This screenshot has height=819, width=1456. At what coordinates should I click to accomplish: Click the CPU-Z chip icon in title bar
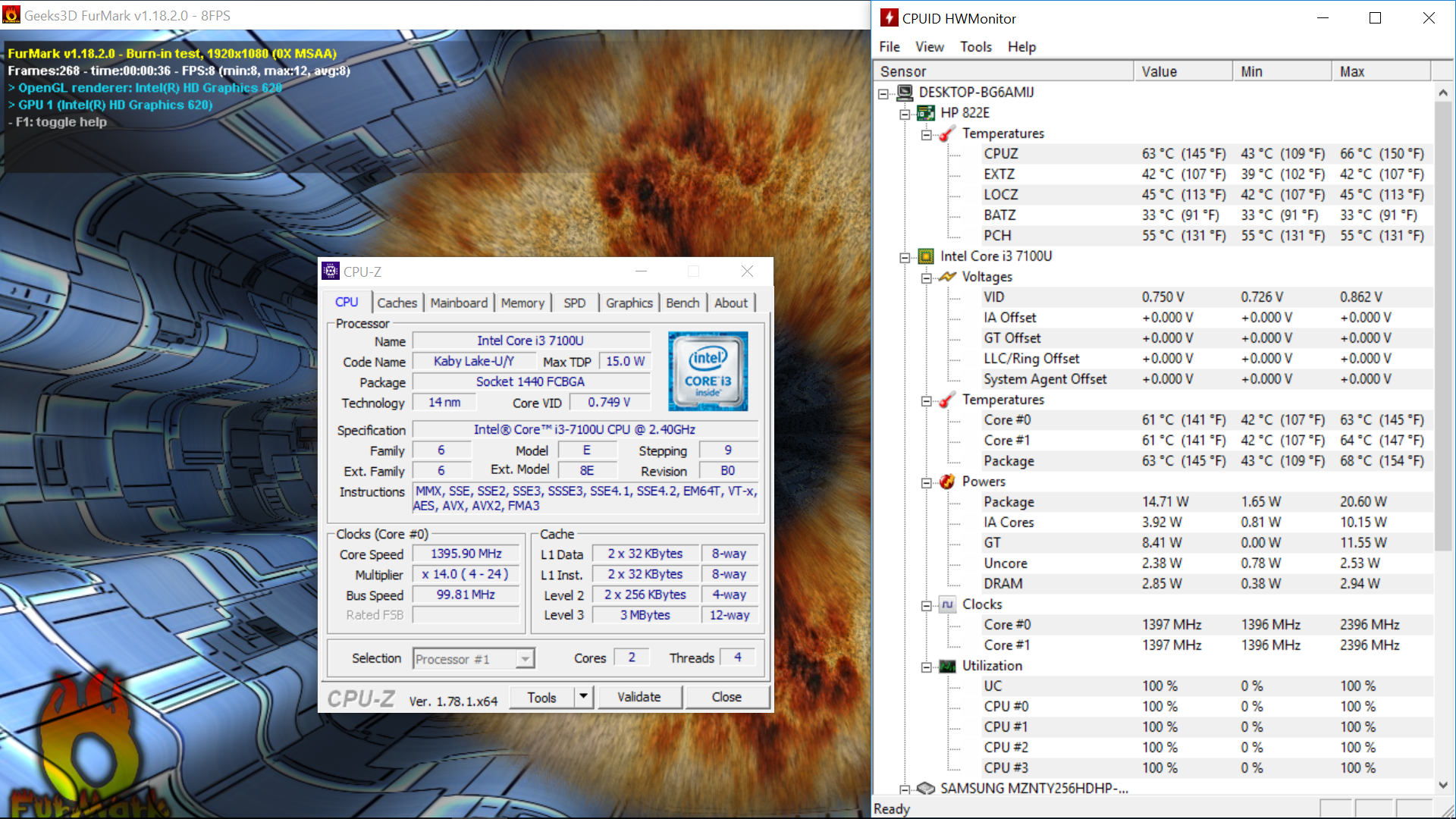coord(331,271)
